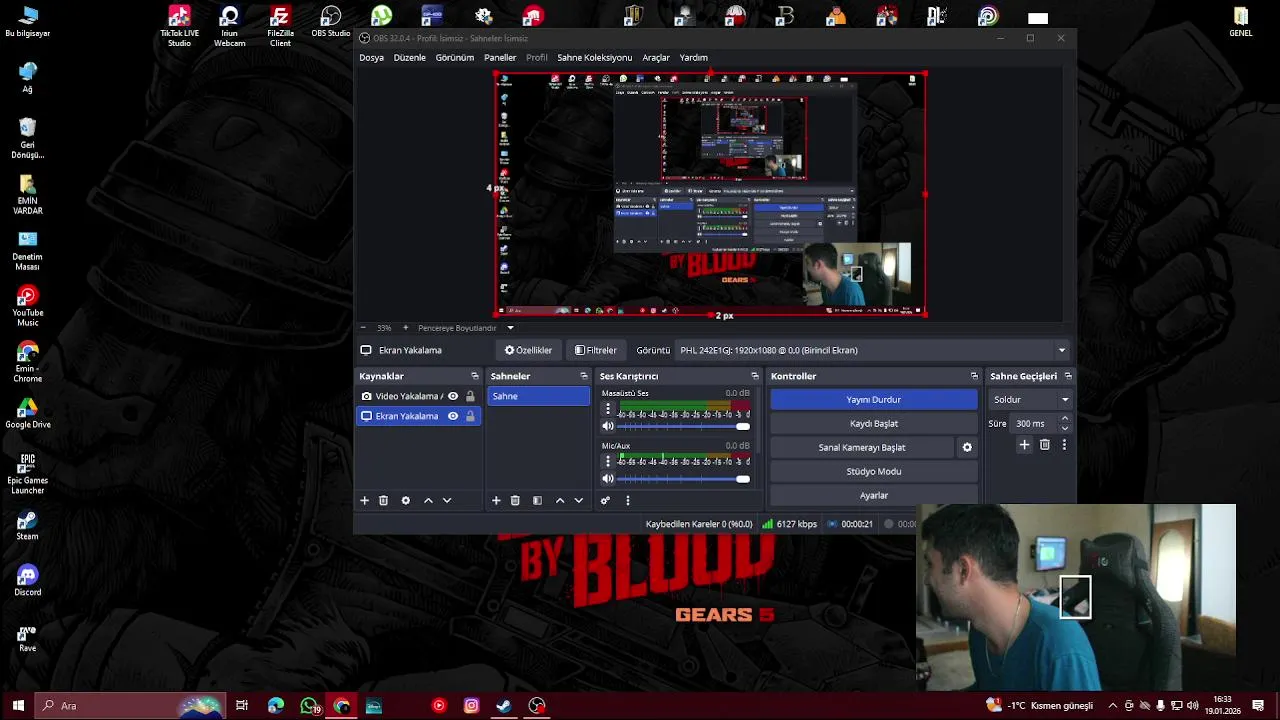The height and width of the screenshot is (720, 1280).
Task: Increase transition Süre with up arrow
Action: pos(1065,419)
